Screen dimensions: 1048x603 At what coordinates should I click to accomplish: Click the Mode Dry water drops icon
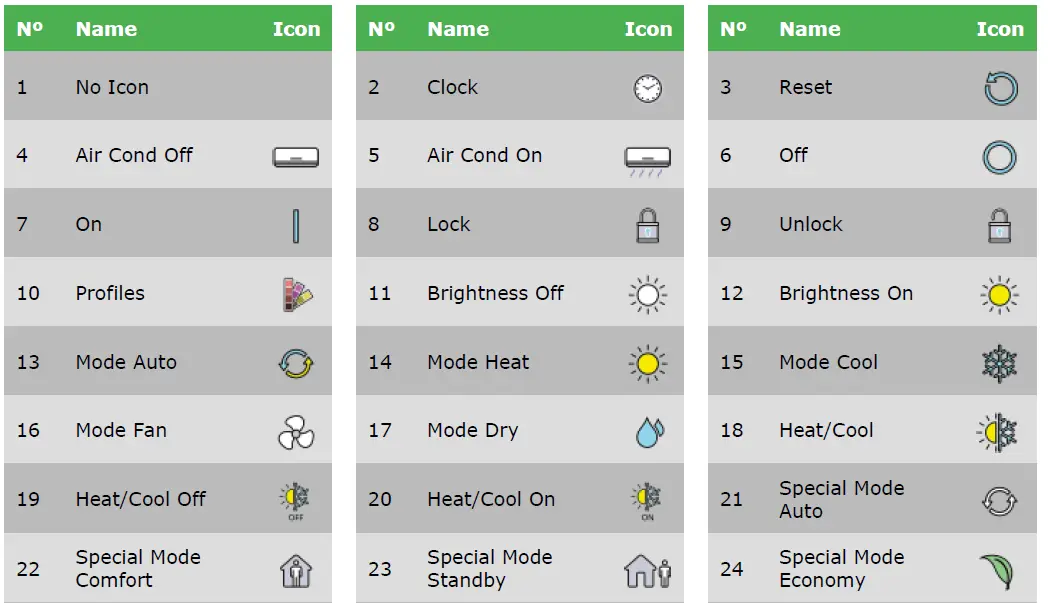click(649, 432)
